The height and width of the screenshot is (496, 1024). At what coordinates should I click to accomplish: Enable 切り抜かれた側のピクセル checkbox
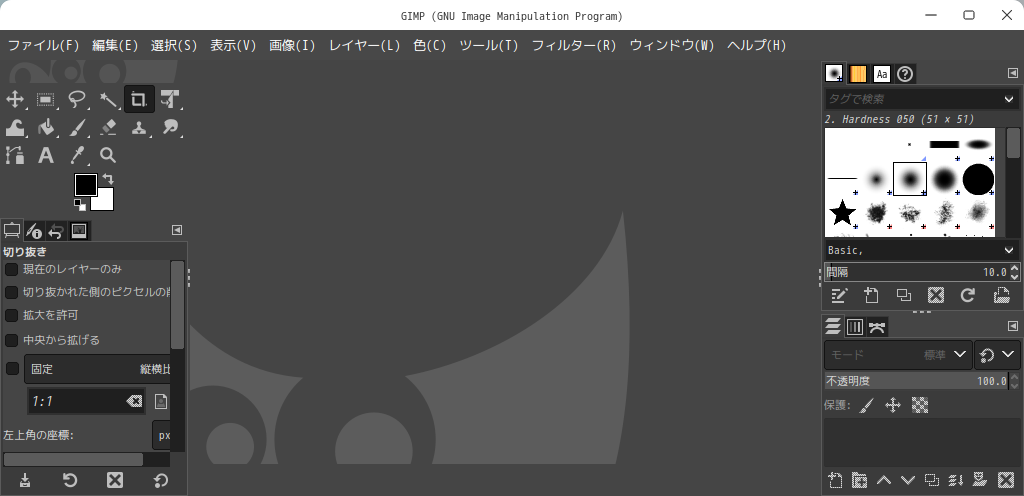[x=12, y=292]
